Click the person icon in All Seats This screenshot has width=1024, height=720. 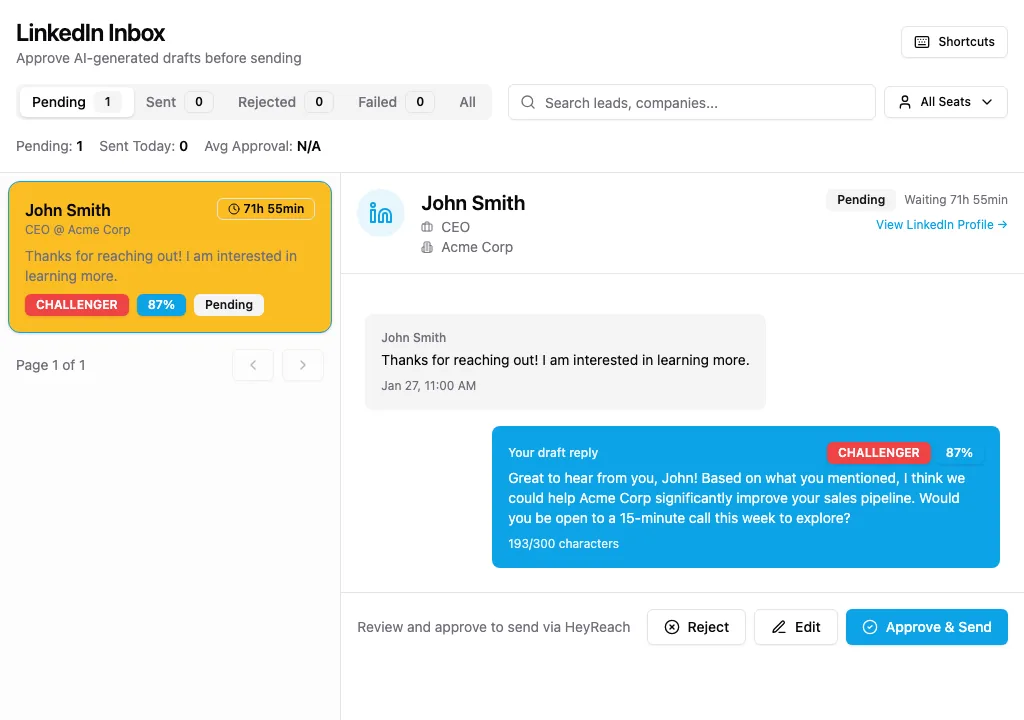(904, 102)
